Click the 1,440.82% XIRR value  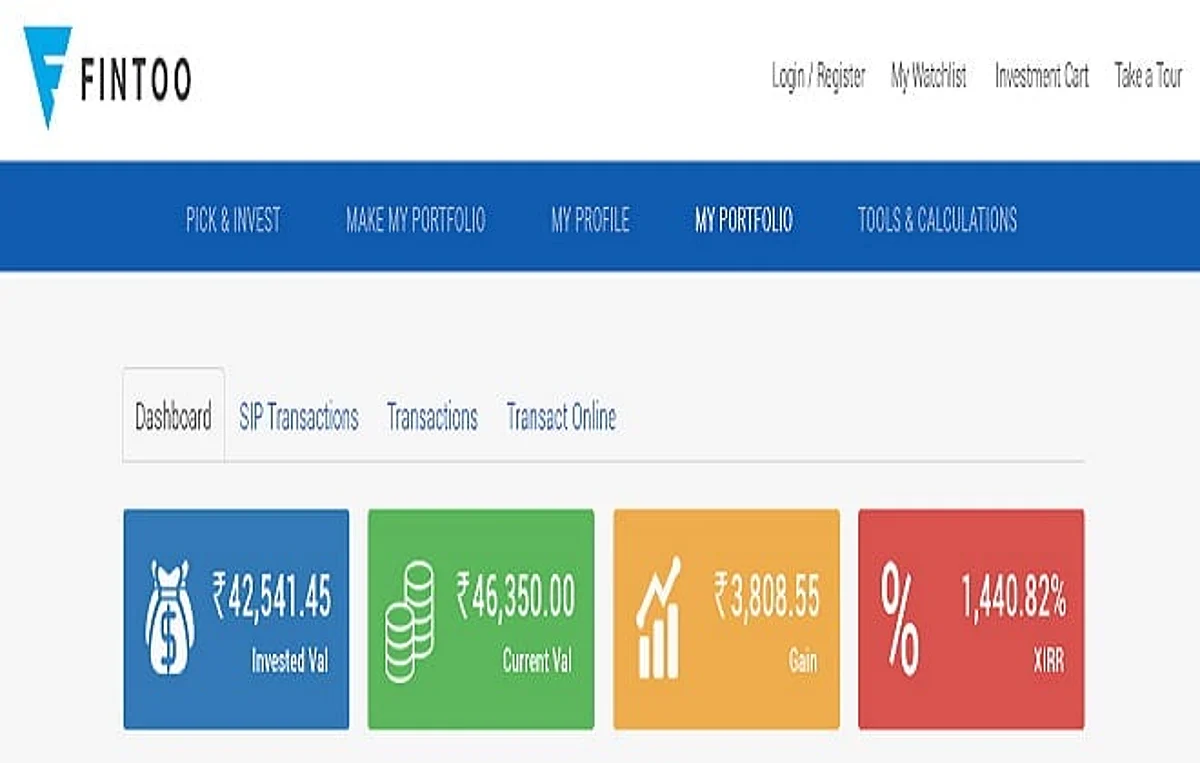coord(1013,597)
